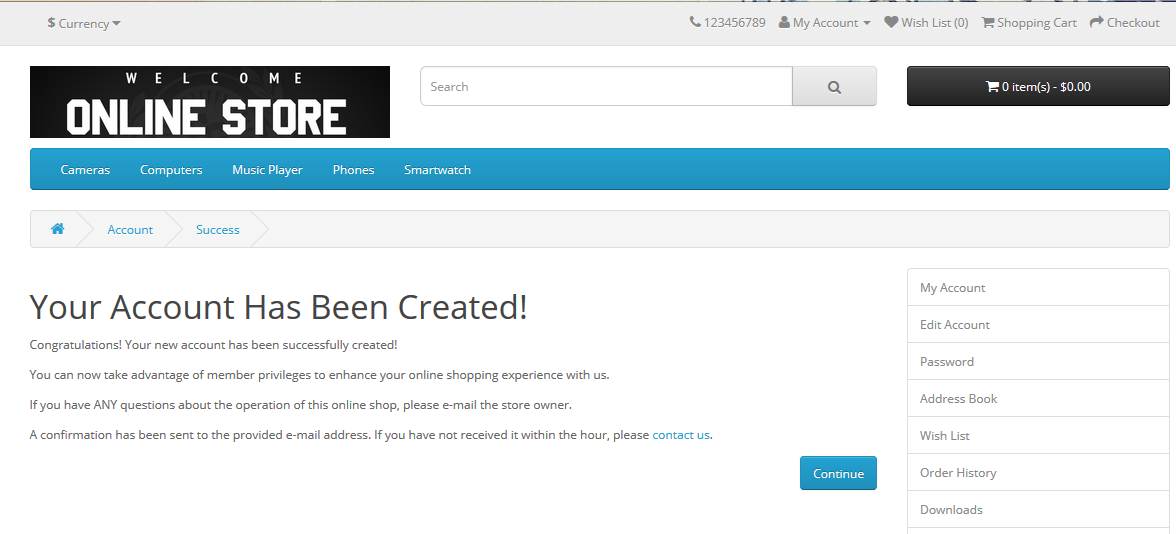
Task: Click the Account breadcrumb link
Action: [130, 230]
